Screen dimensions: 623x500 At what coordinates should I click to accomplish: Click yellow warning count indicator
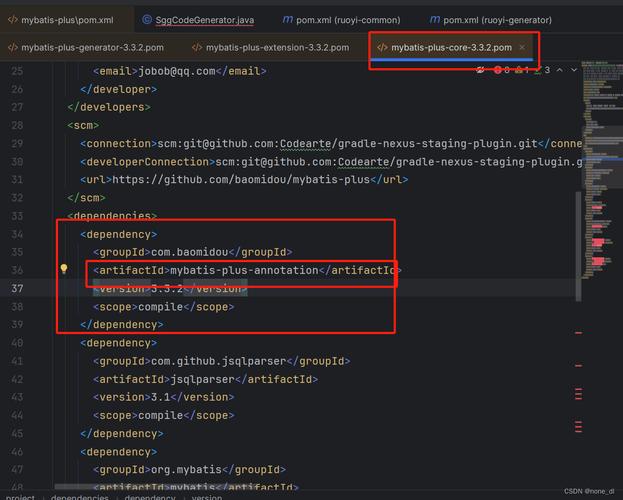(522, 70)
